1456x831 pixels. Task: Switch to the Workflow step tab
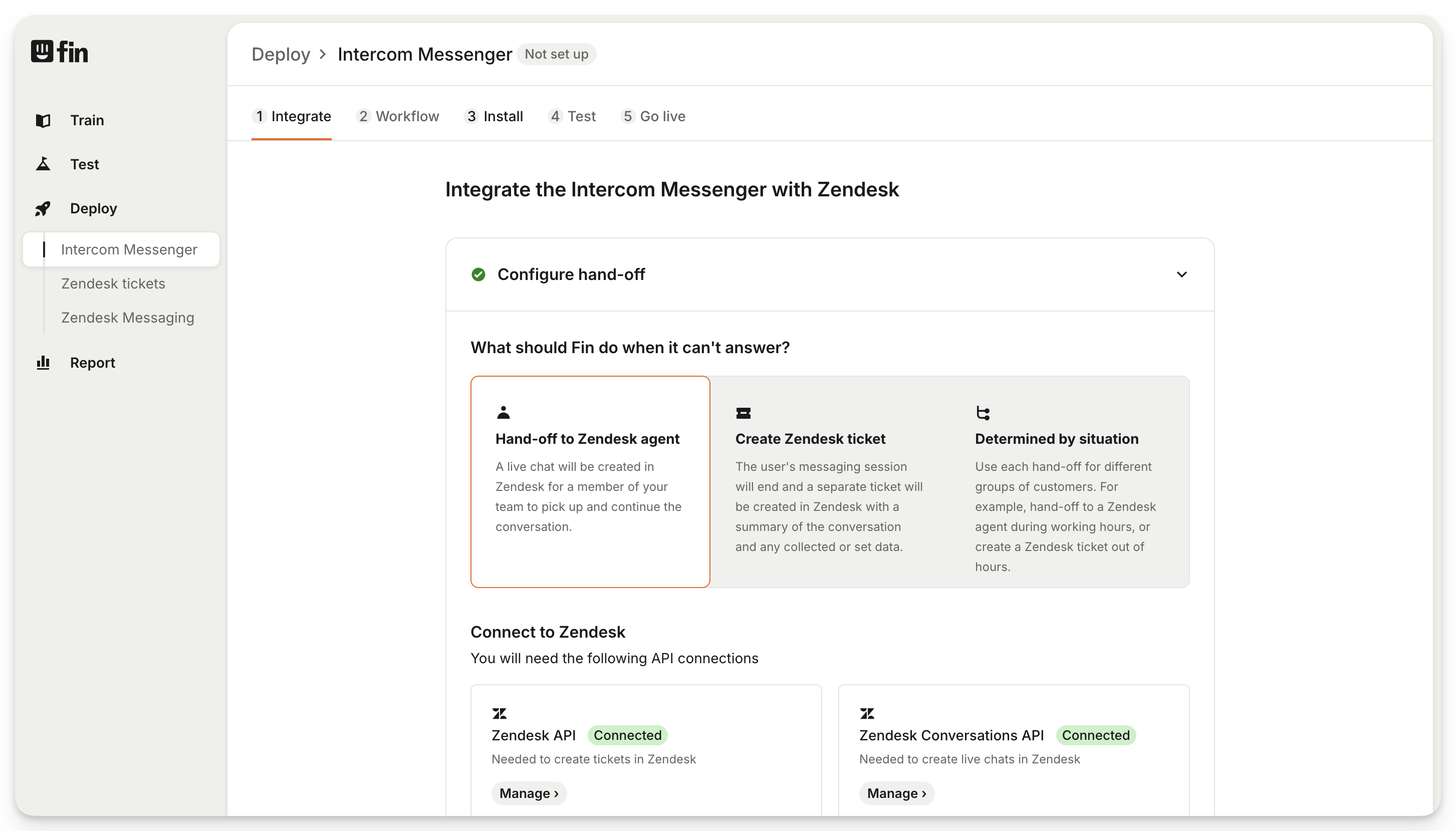(x=398, y=116)
